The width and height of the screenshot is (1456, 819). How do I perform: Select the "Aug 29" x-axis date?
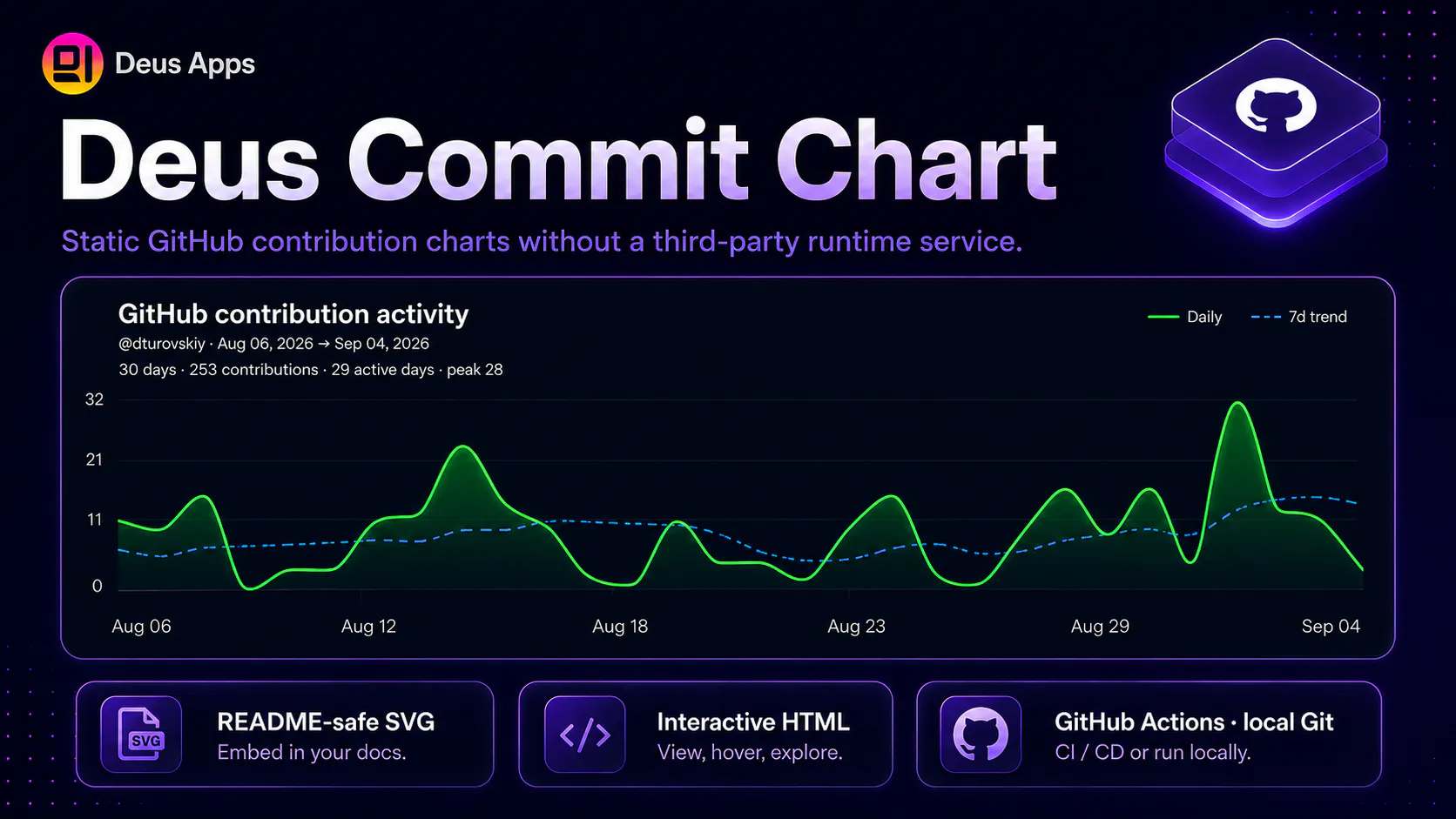[1100, 627]
